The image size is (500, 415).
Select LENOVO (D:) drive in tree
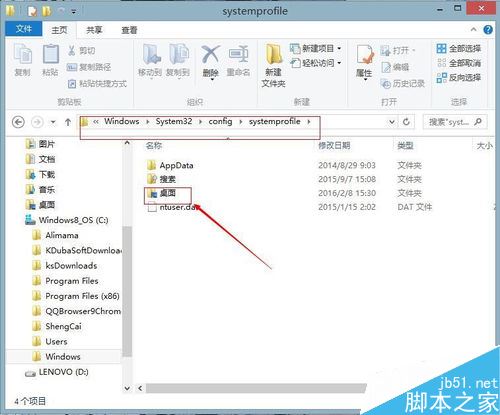pos(57,372)
